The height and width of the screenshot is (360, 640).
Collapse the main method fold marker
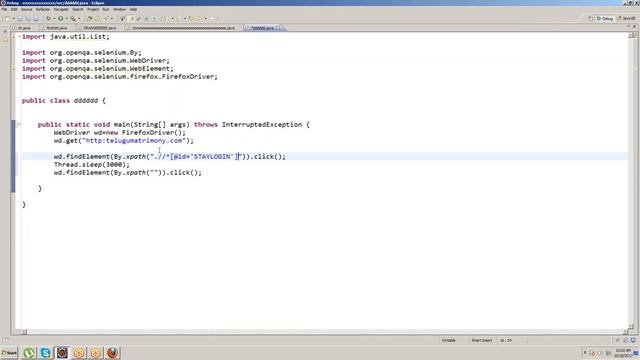19,124
